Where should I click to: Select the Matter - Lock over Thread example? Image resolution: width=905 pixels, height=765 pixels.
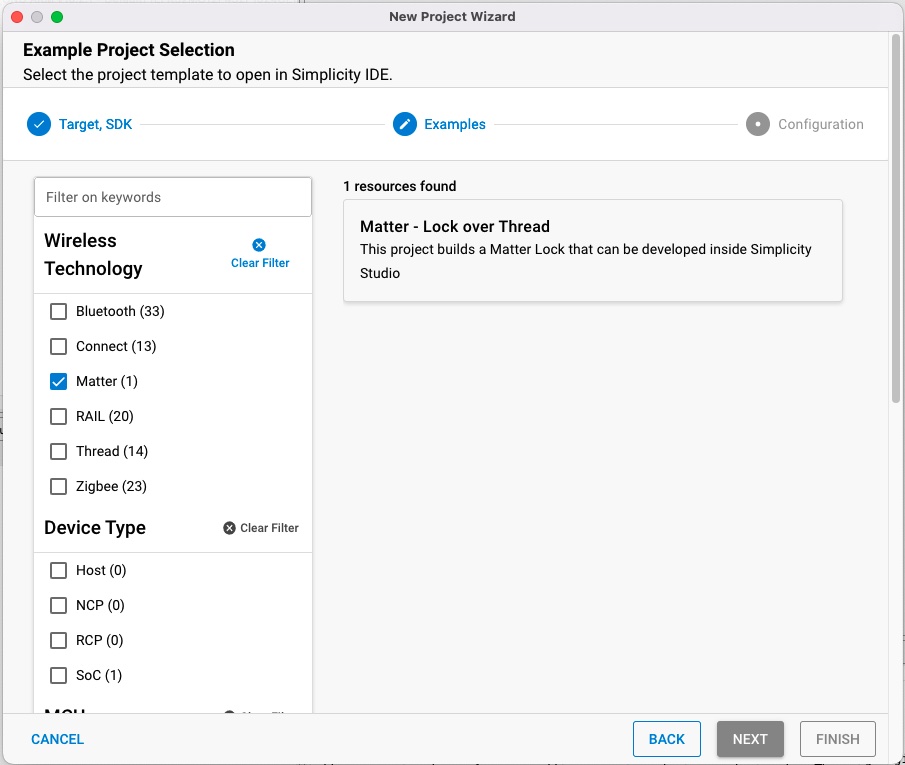coord(593,250)
